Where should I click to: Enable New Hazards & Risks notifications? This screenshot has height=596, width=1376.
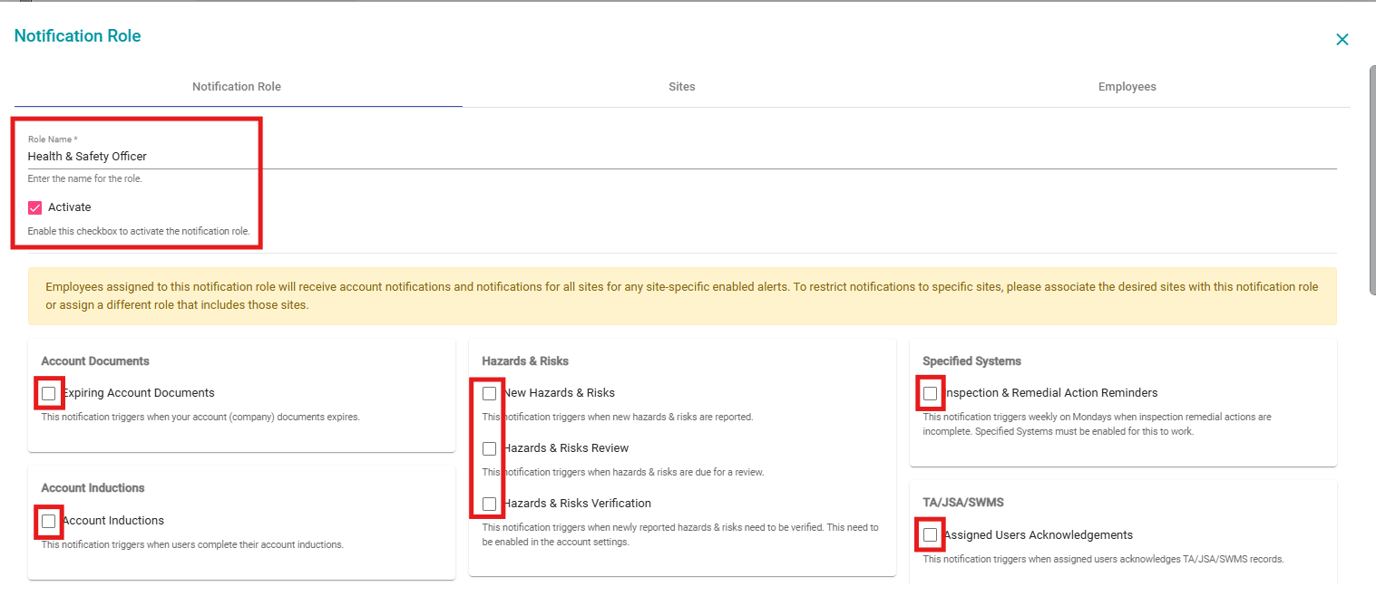point(489,393)
